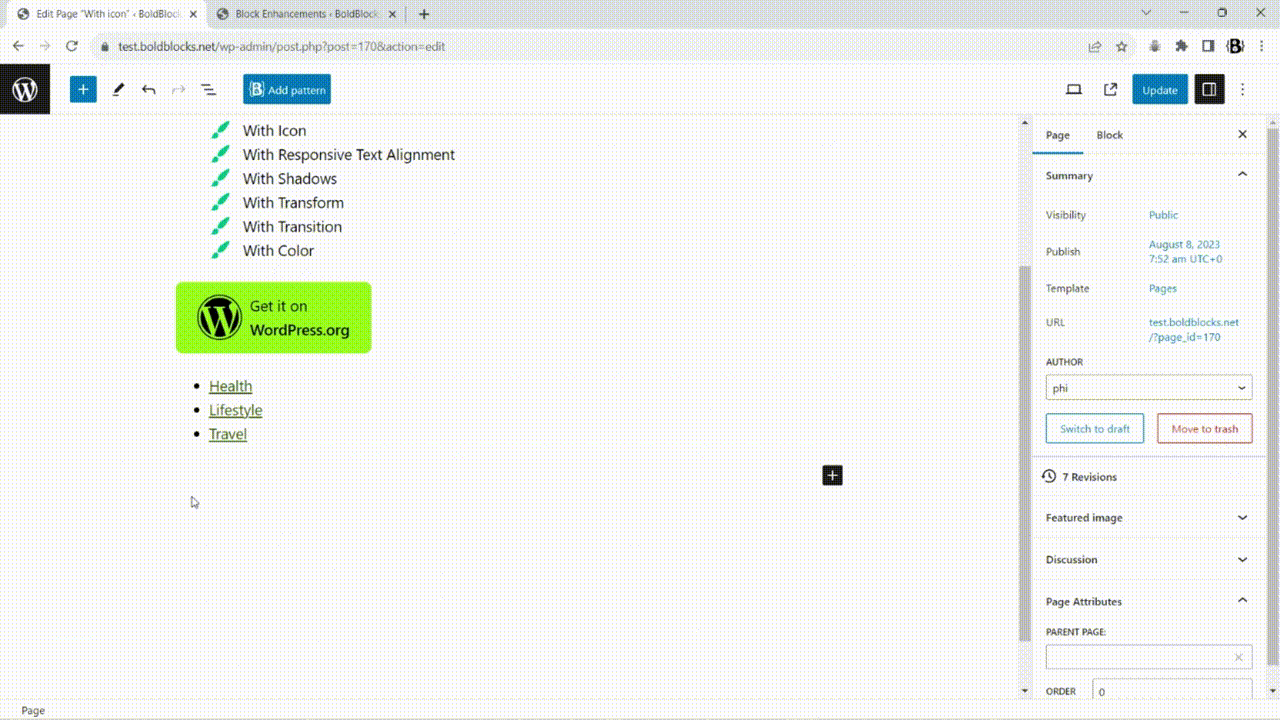Open a new browser tab
This screenshot has height=720, width=1280.
424,14
